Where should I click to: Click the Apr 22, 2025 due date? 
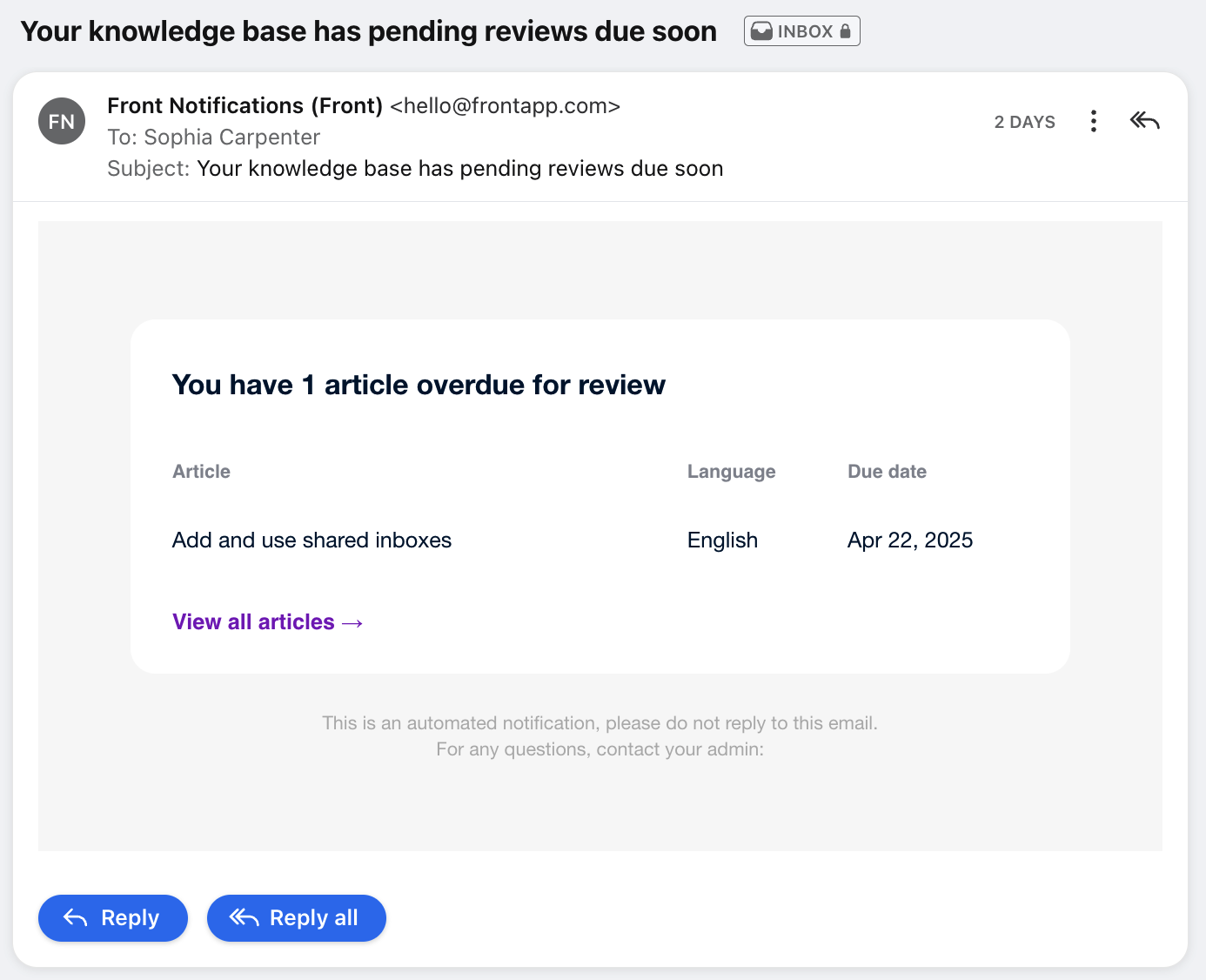[909, 540]
